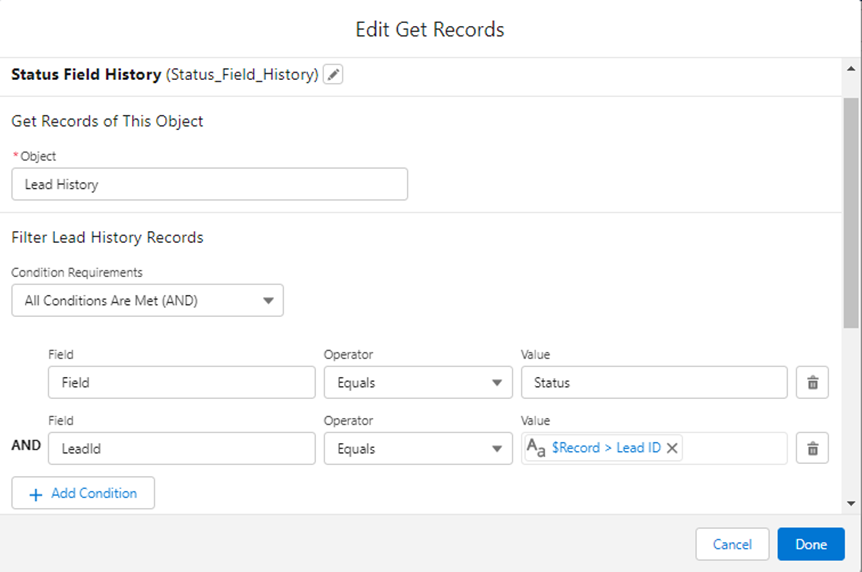Remove the $Record > Lead ID pill with X
This screenshot has height=572, width=862.
[672, 448]
